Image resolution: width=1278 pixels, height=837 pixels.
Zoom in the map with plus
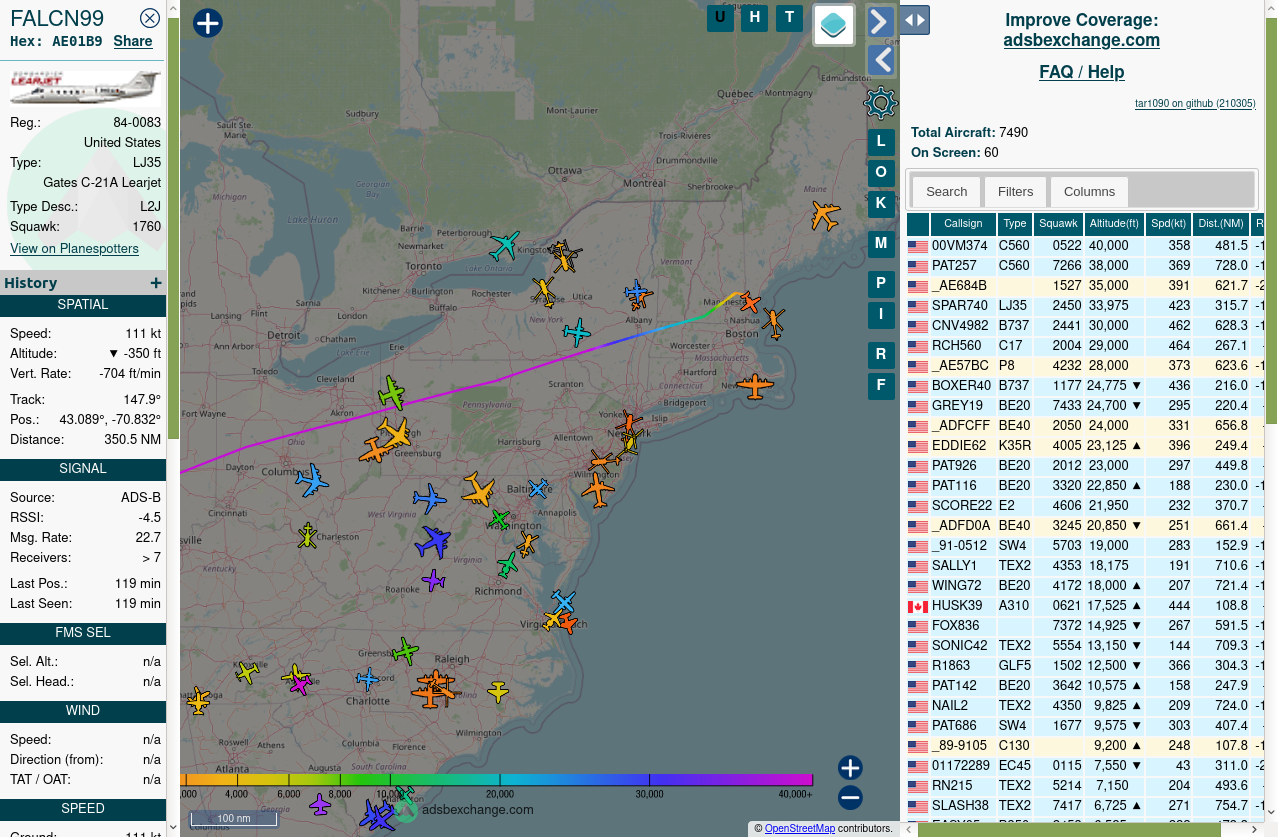click(850, 768)
